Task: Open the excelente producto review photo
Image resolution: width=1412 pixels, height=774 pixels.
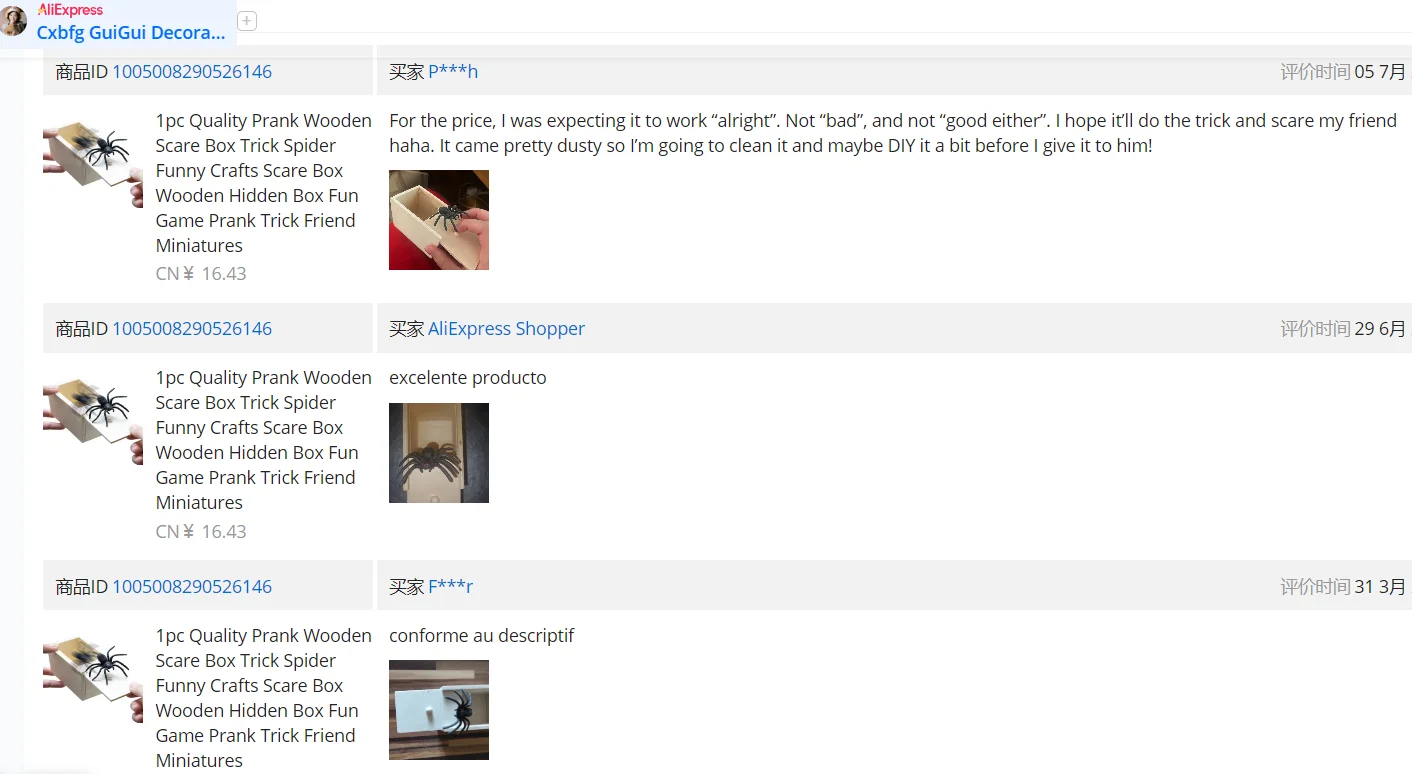Action: tap(439, 453)
